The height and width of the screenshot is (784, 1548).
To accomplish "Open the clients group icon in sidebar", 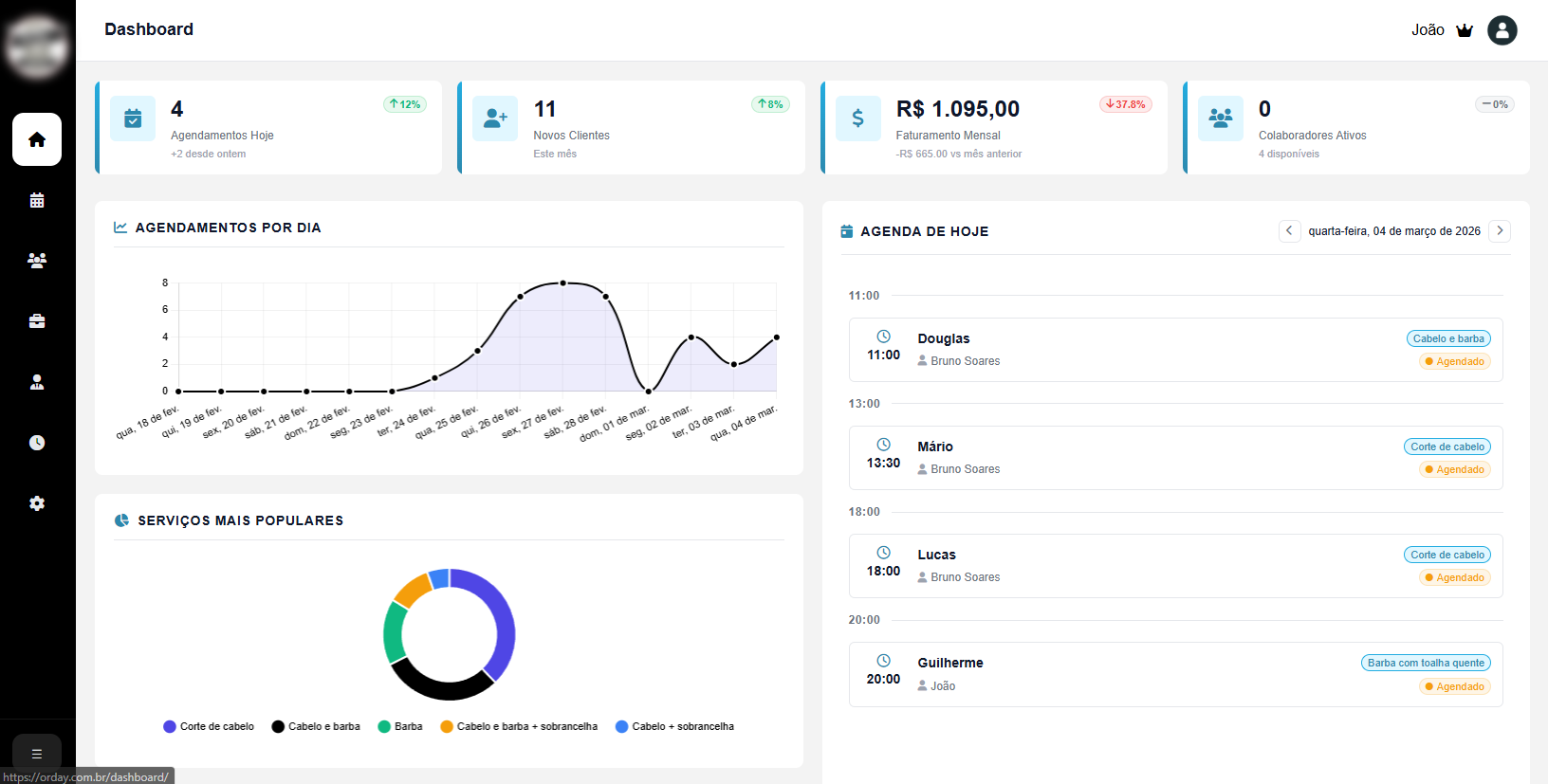I will click(x=37, y=261).
